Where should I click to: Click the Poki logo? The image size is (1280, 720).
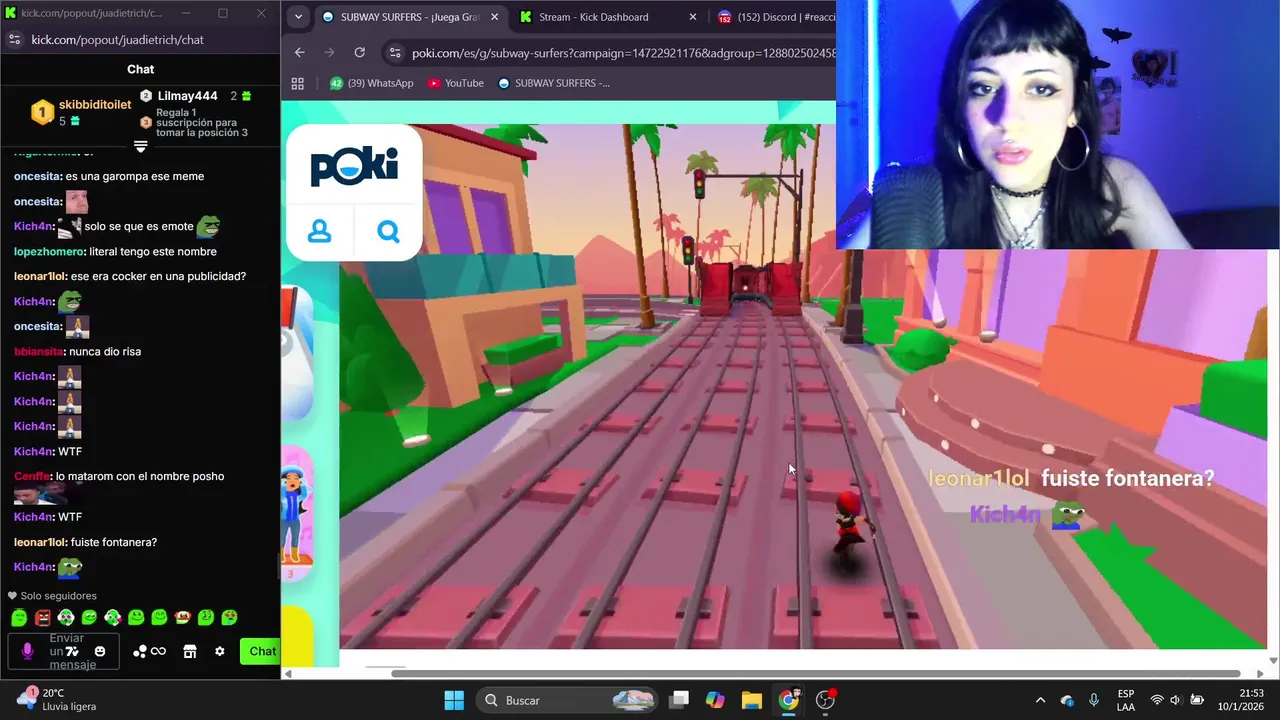click(x=354, y=165)
